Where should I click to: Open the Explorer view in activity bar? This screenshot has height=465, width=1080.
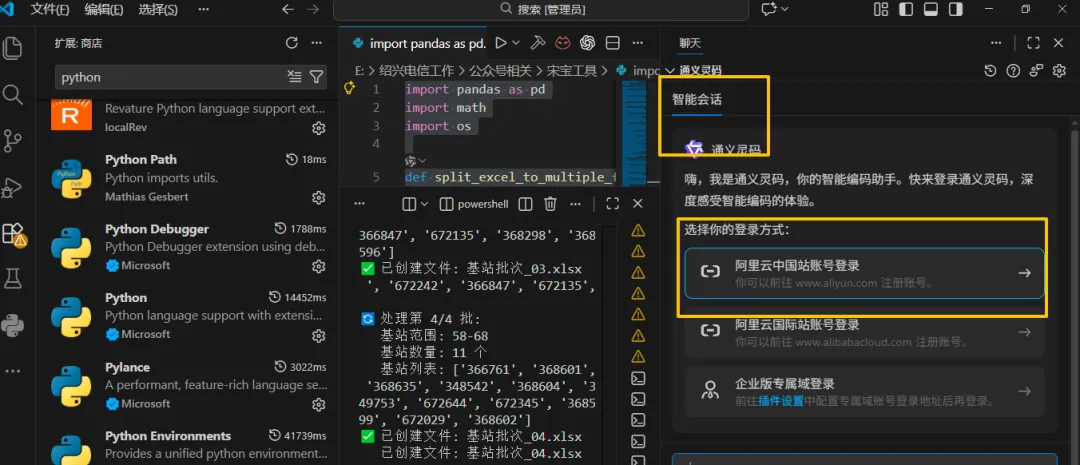(x=12, y=48)
